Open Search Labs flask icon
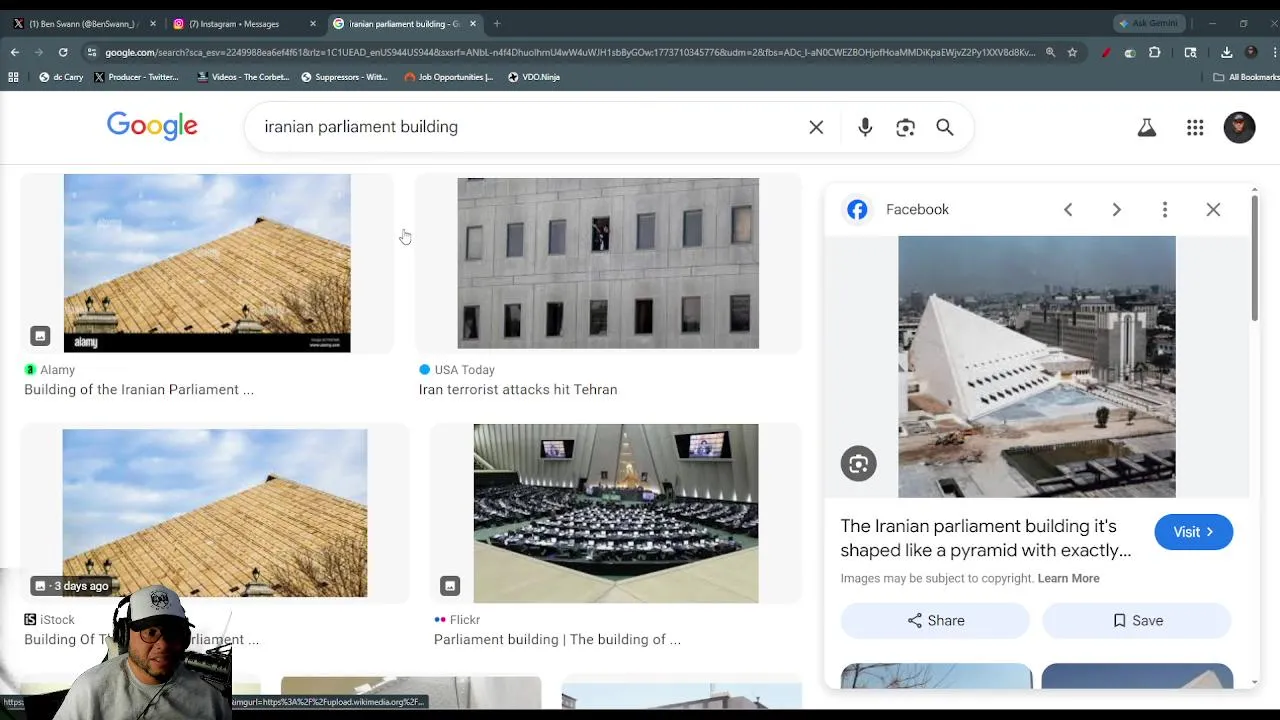Image resolution: width=1280 pixels, height=720 pixels. point(1147,127)
